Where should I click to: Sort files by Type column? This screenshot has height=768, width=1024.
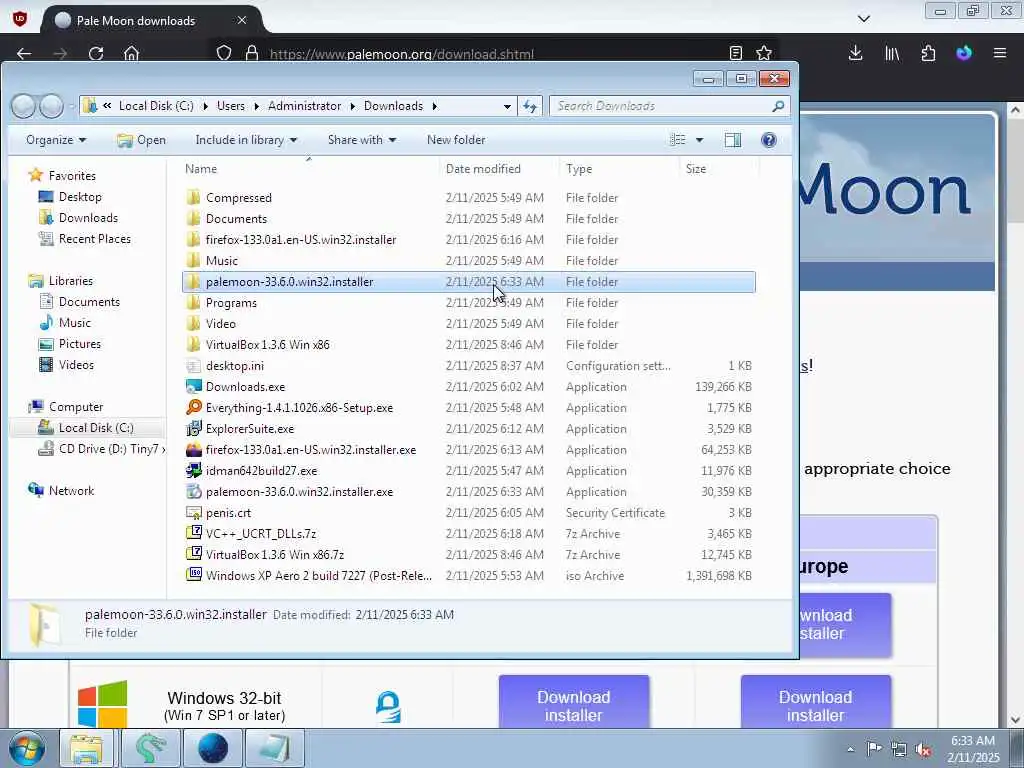tap(620, 168)
